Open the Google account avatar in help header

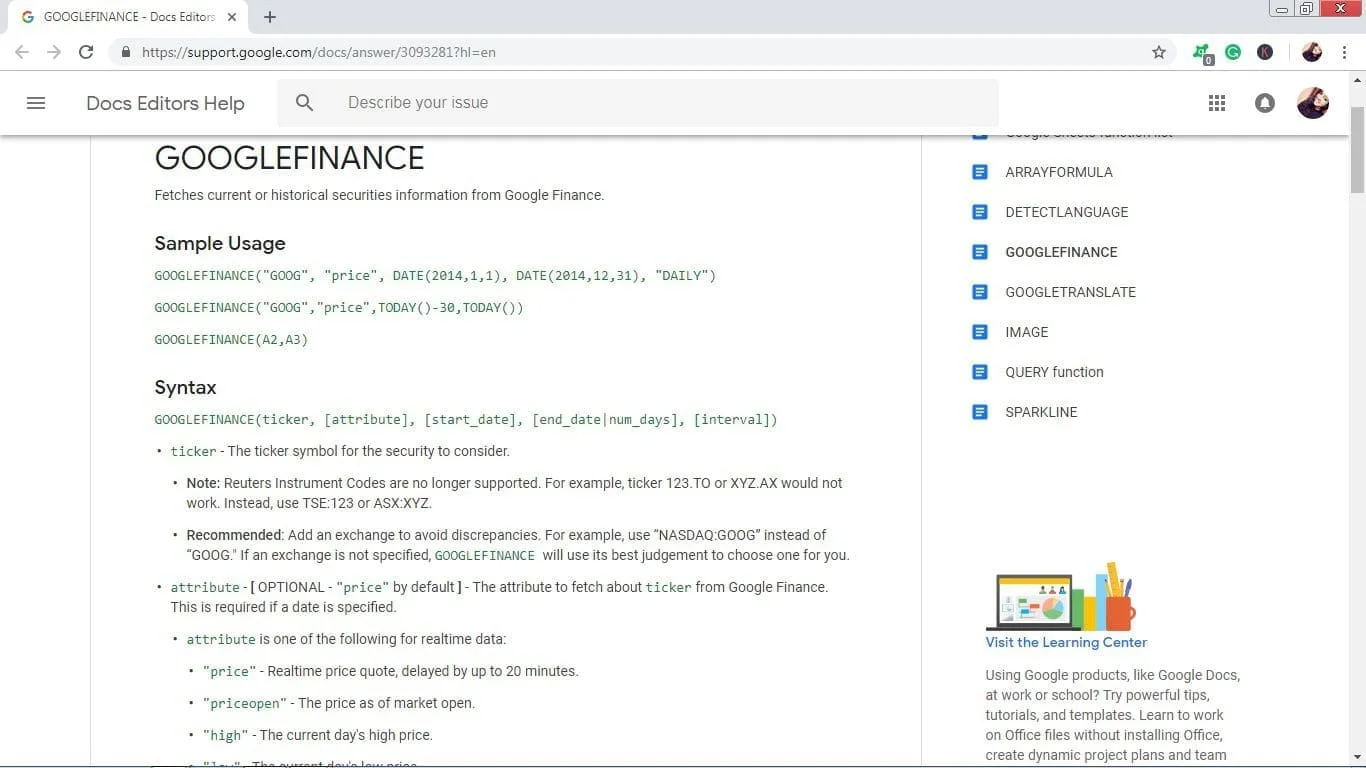click(x=1313, y=103)
